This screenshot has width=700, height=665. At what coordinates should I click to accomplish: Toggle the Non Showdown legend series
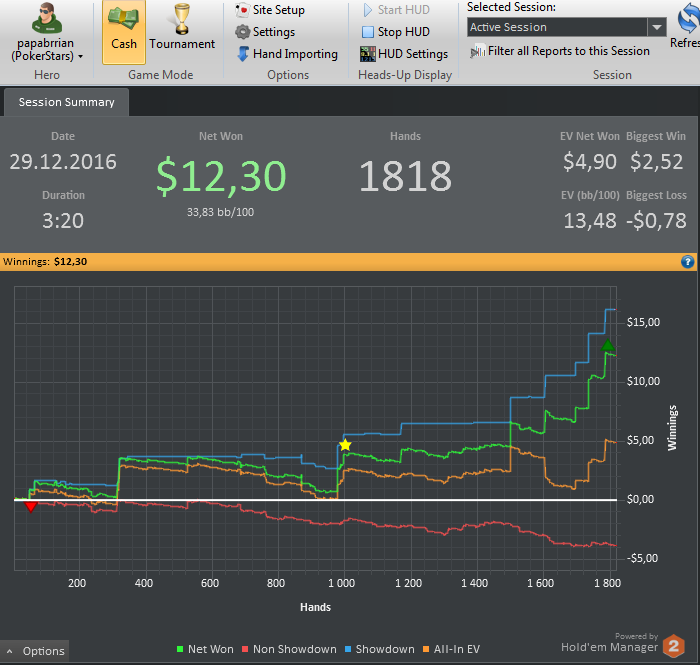click(x=289, y=649)
